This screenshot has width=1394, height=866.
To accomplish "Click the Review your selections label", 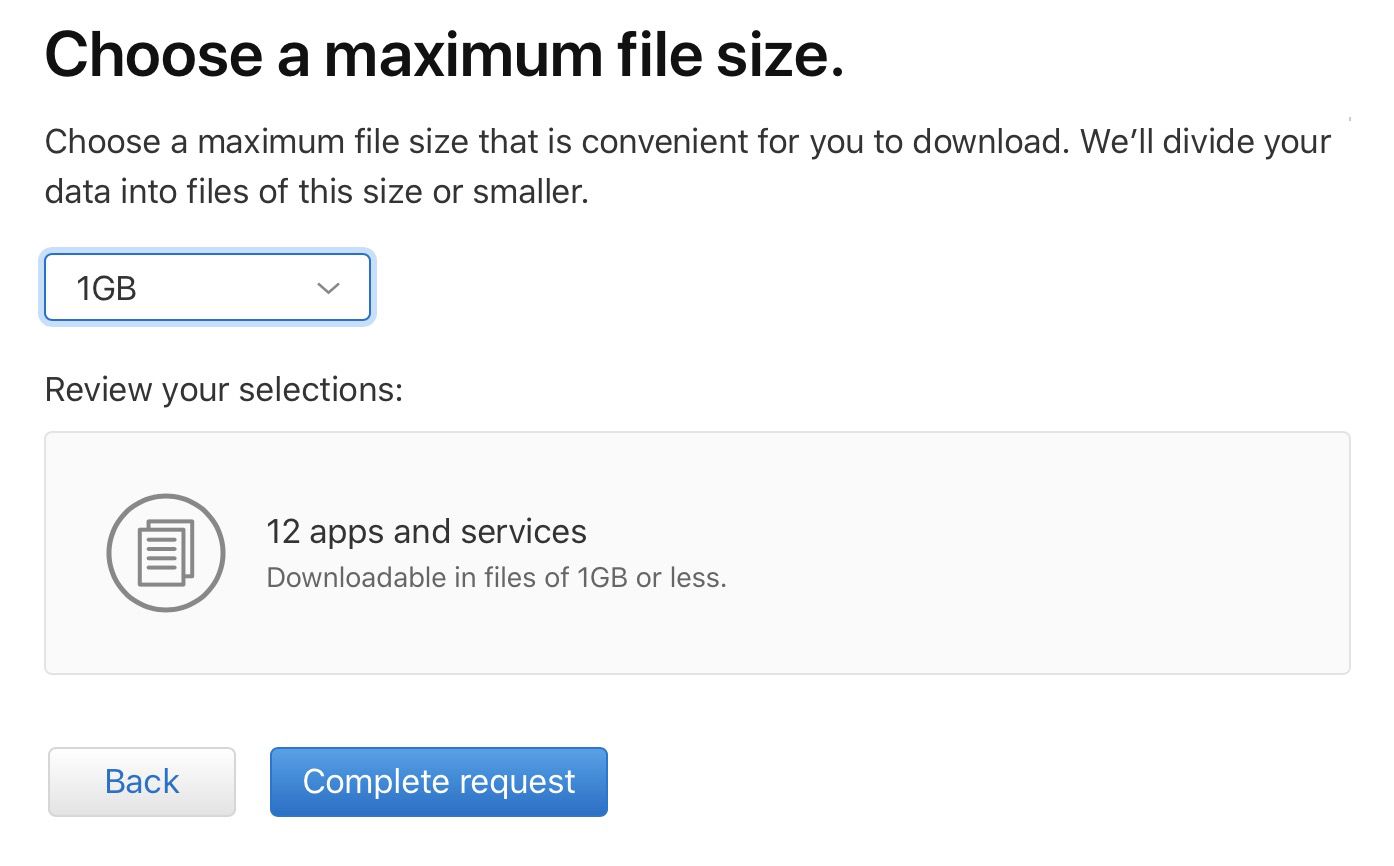I will tap(222, 389).
